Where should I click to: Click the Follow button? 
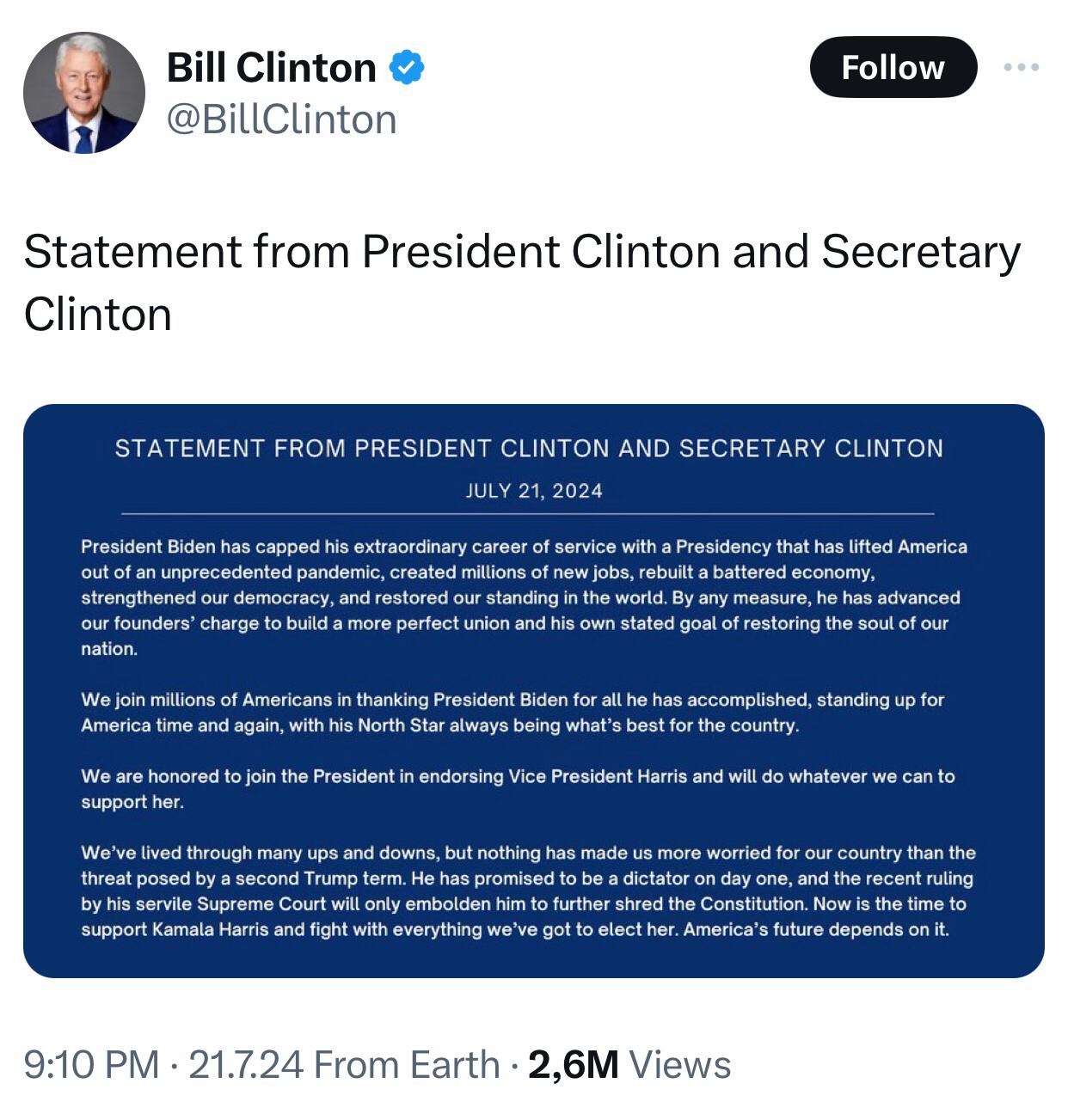pos(894,67)
